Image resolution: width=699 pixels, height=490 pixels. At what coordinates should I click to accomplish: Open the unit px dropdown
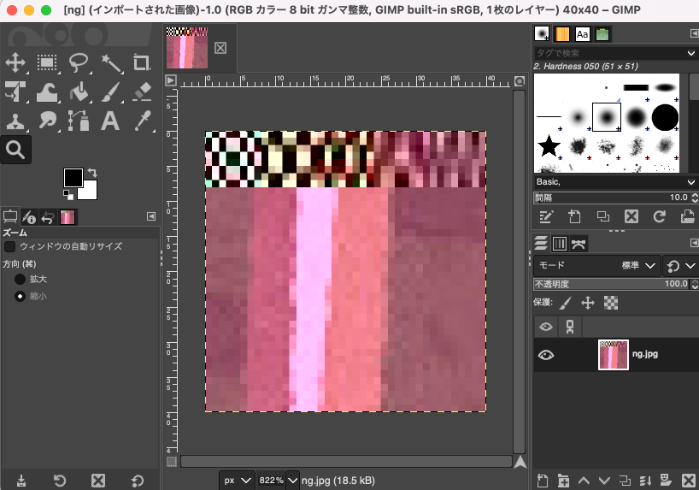pos(237,480)
